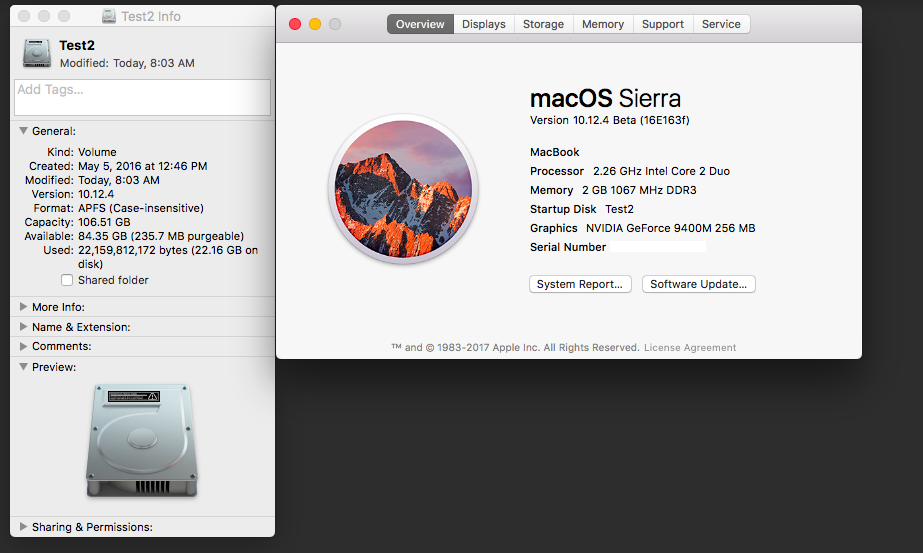Open the Storage tab
The width and height of the screenshot is (923, 553).
(543, 24)
